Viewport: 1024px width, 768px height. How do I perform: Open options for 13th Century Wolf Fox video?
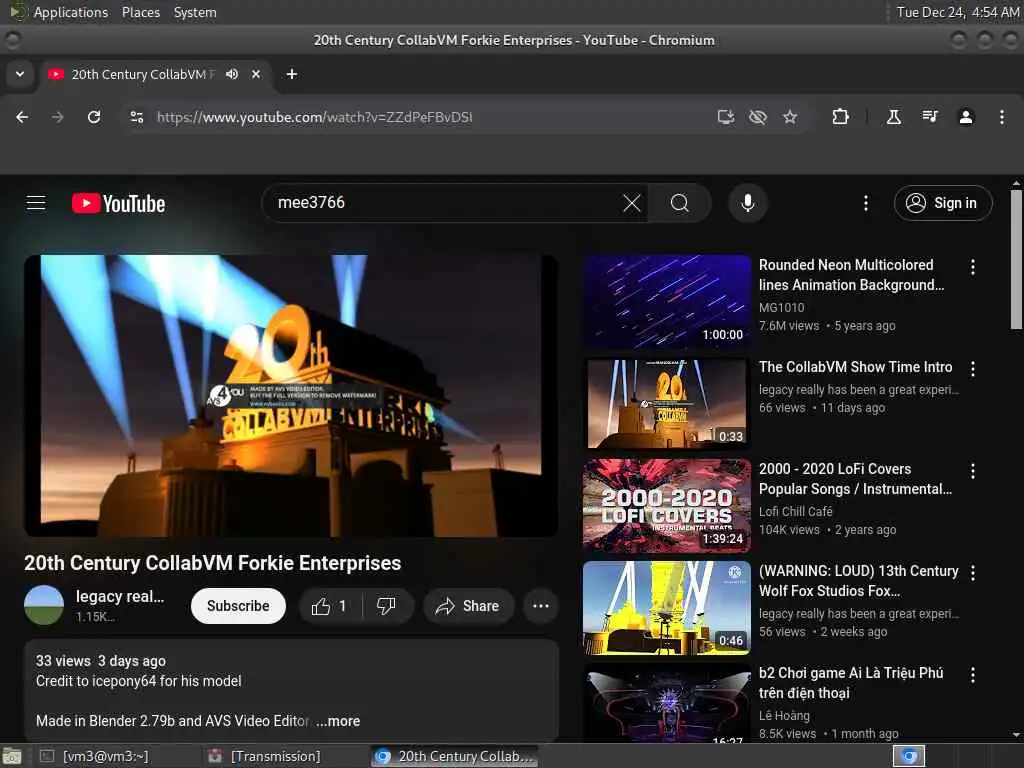[973, 573]
